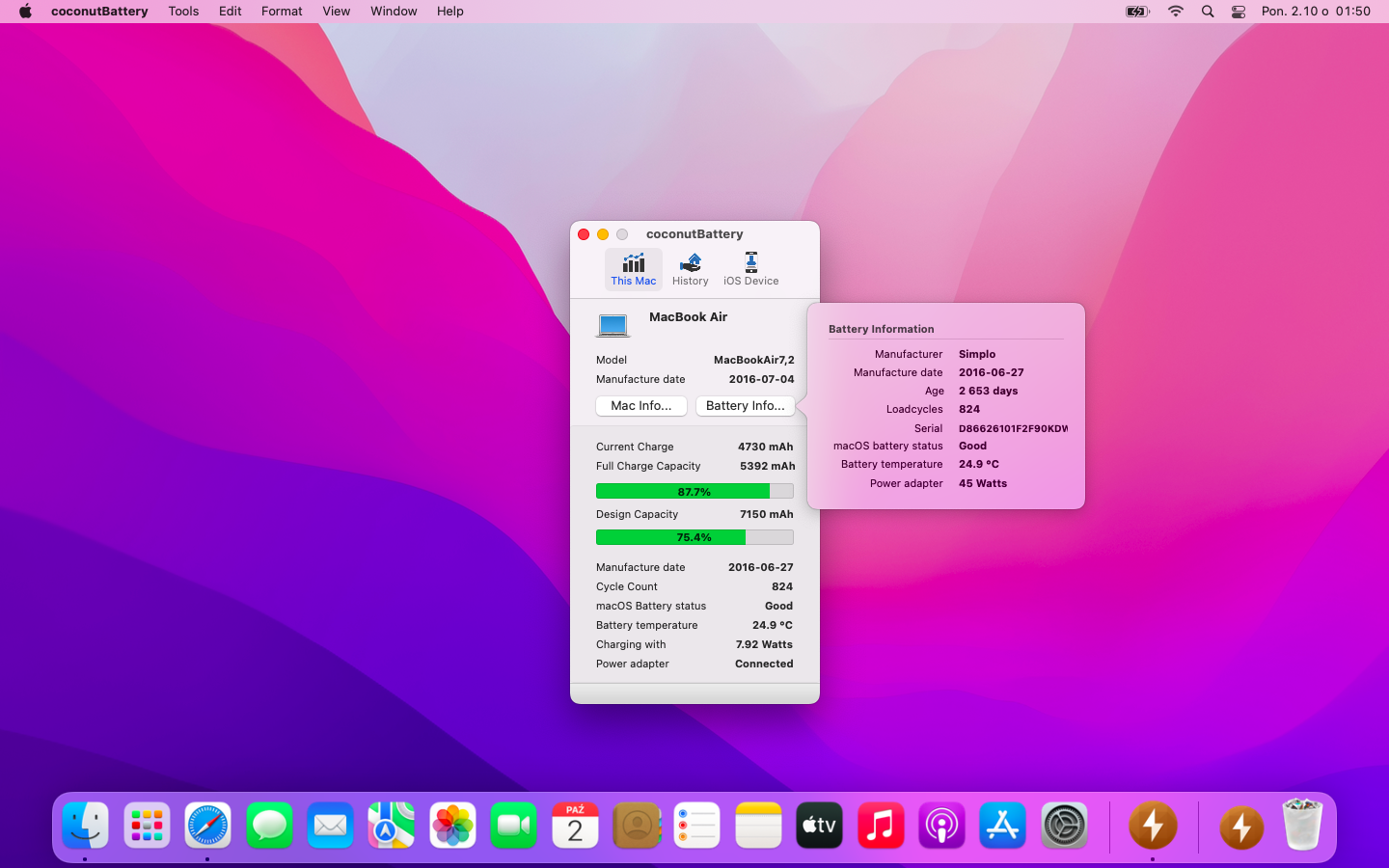The height and width of the screenshot is (868, 1389).
Task: Open the History toolbar tab
Action: pyautogui.click(x=690, y=269)
